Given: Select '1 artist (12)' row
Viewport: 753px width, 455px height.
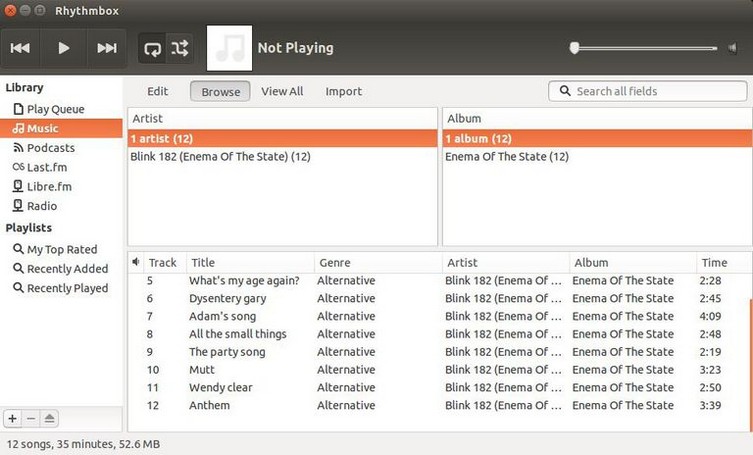Looking at the screenshot, I should pyautogui.click(x=282, y=139).
